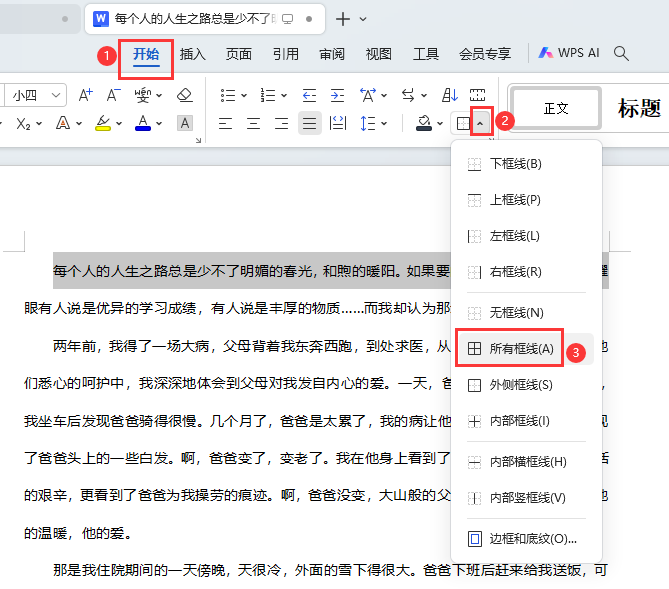Switch to the 工具 tab
Viewport: 669px width, 589px height.
click(426, 54)
